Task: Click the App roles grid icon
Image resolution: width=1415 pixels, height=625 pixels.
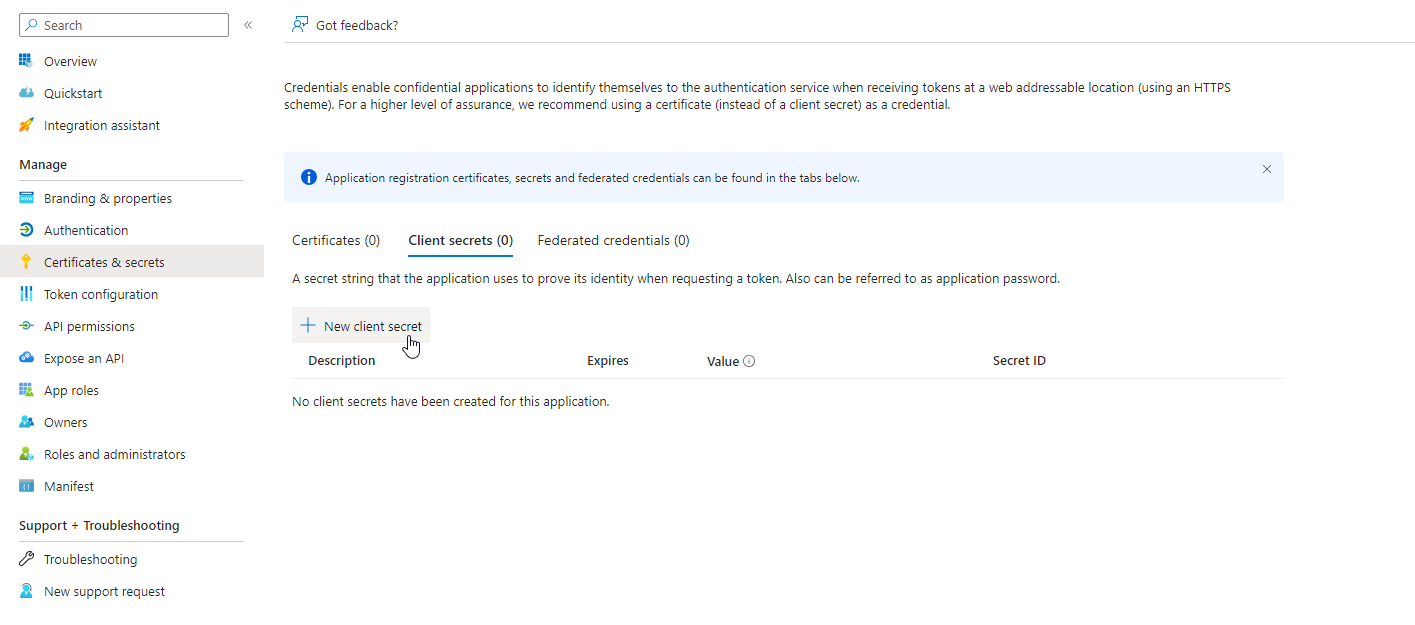Action: coord(27,390)
